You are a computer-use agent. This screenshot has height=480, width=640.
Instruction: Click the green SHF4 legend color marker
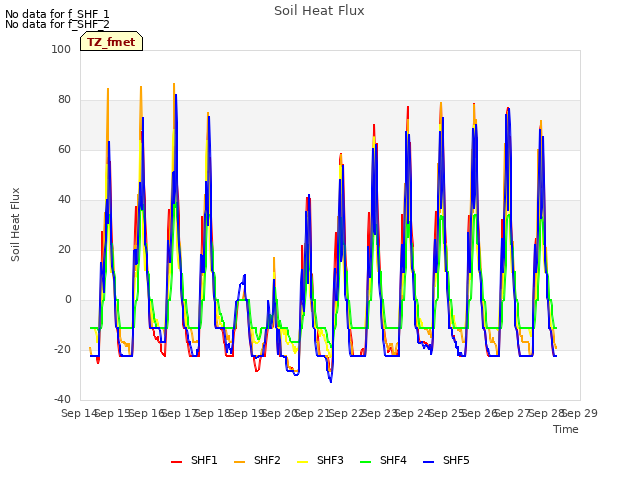(x=366, y=462)
